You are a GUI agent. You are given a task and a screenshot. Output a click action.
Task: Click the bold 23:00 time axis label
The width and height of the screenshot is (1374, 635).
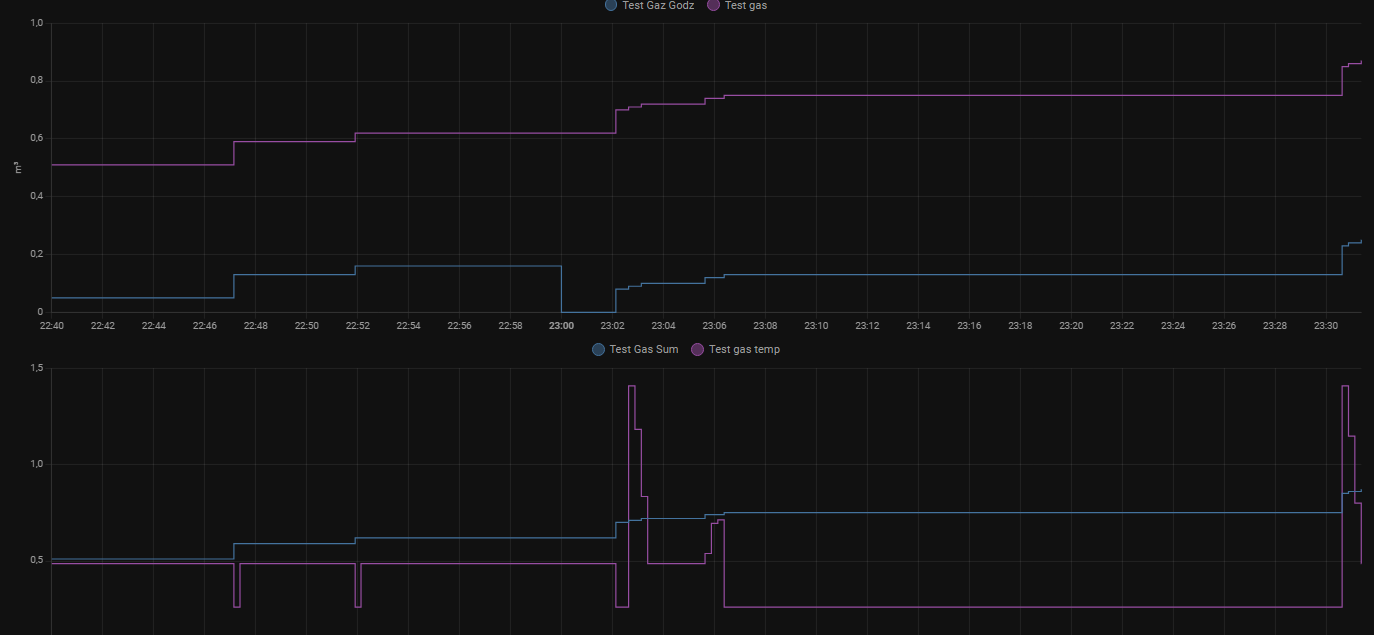(561, 326)
